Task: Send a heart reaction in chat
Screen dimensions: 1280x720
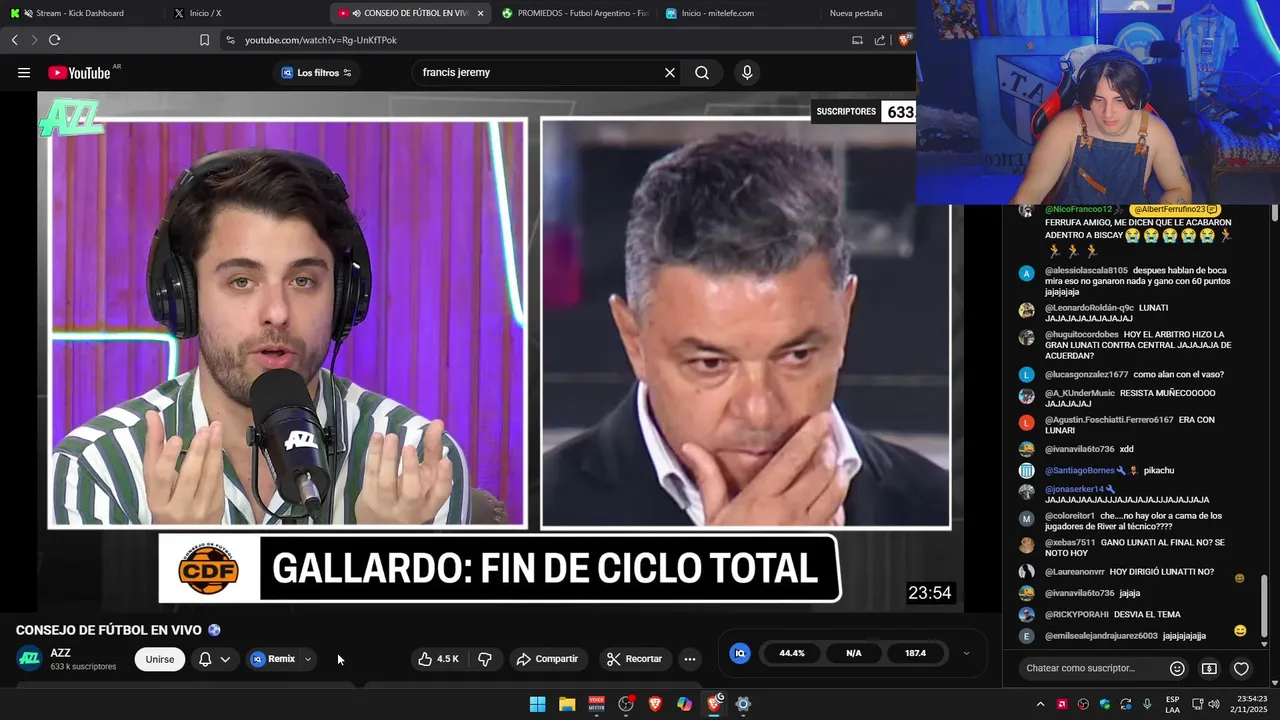Action: pyautogui.click(x=1241, y=668)
